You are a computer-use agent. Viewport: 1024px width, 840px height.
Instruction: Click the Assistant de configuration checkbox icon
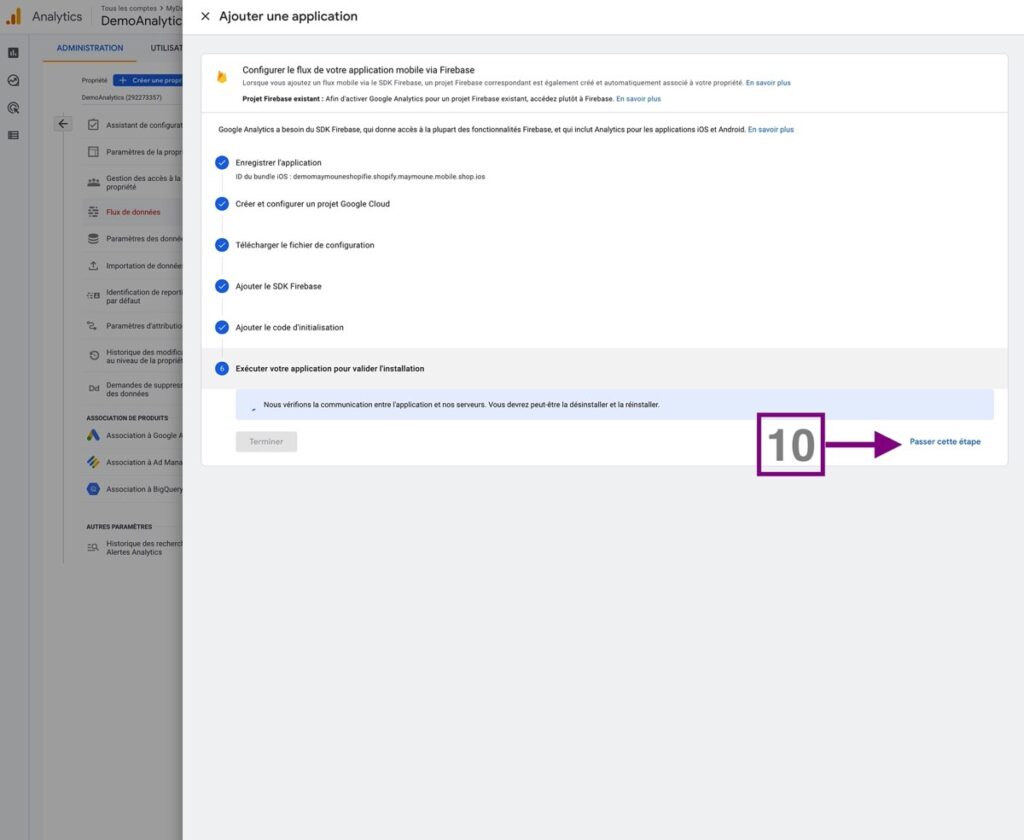93,125
